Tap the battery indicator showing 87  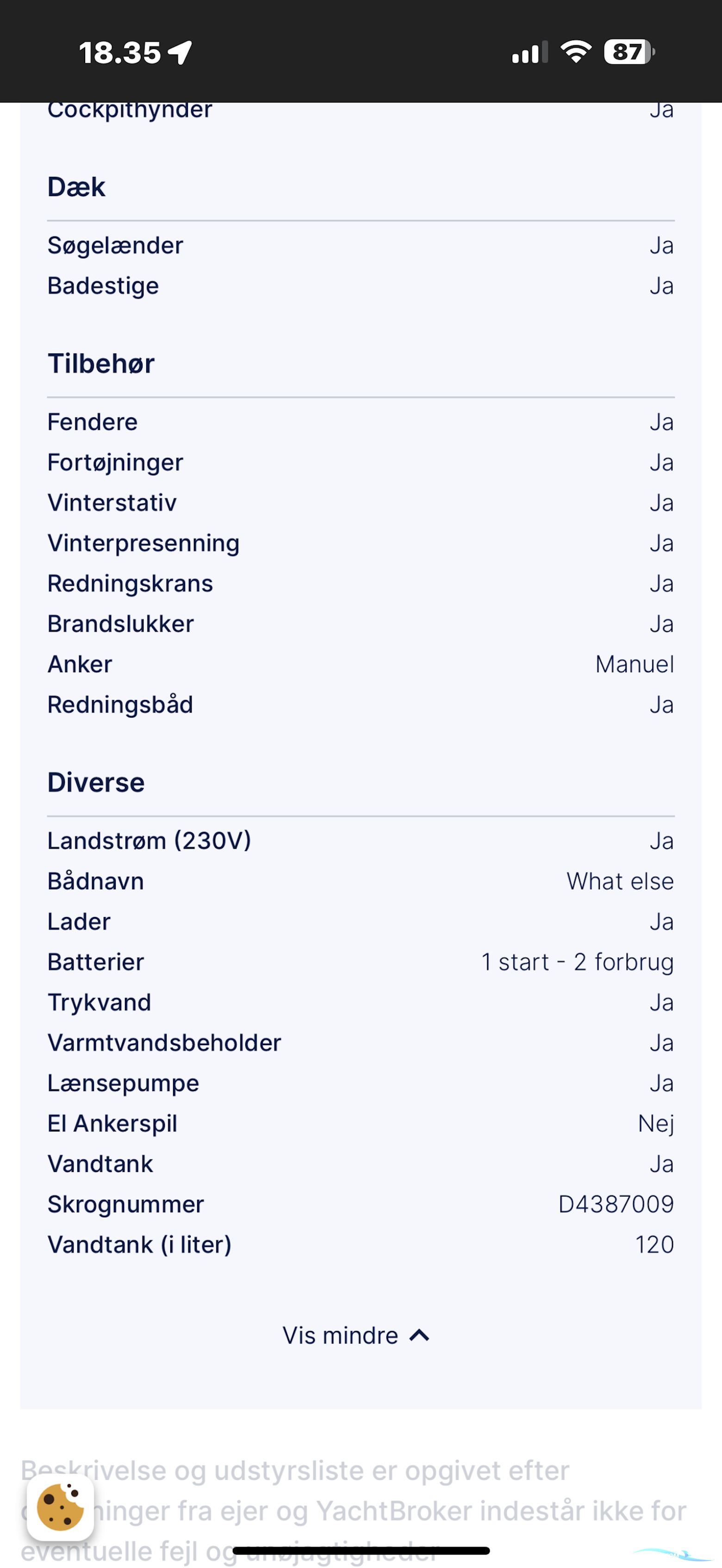[x=628, y=52]
